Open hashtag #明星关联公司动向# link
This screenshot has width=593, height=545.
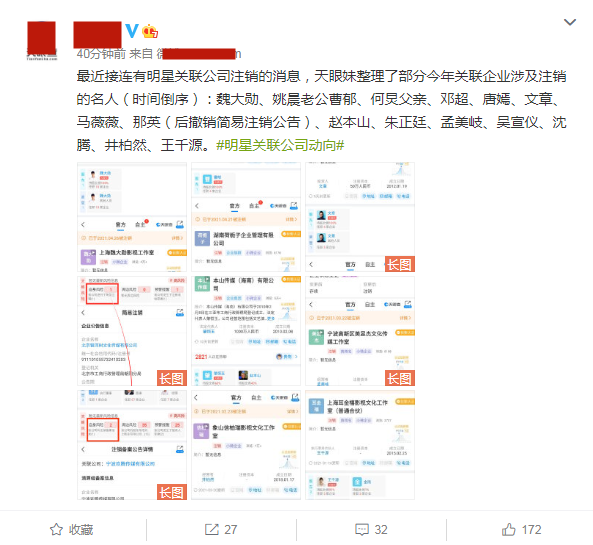[280, 145]
